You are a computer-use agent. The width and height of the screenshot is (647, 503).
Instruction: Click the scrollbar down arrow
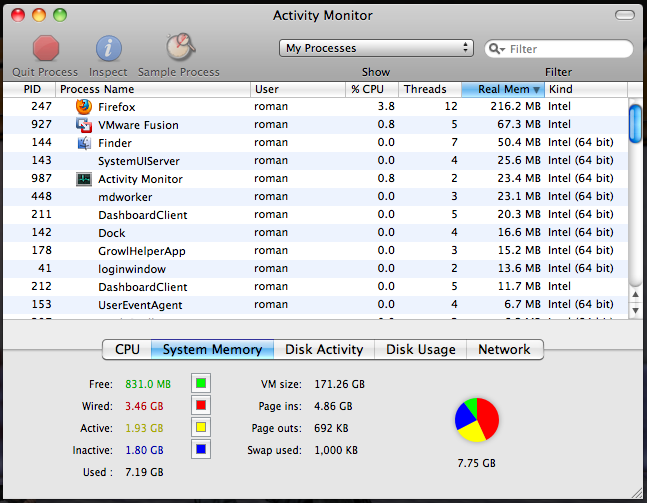point(635,310)
